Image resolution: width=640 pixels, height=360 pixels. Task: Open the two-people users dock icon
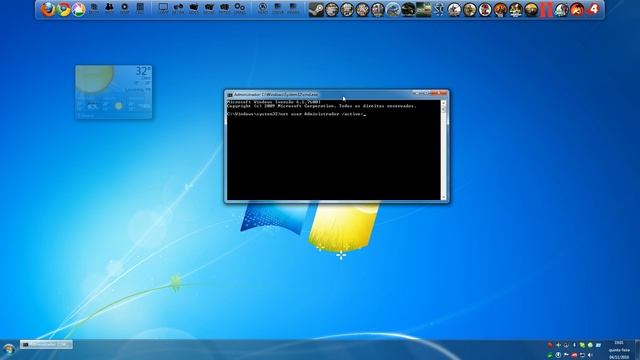coord(109,8)
